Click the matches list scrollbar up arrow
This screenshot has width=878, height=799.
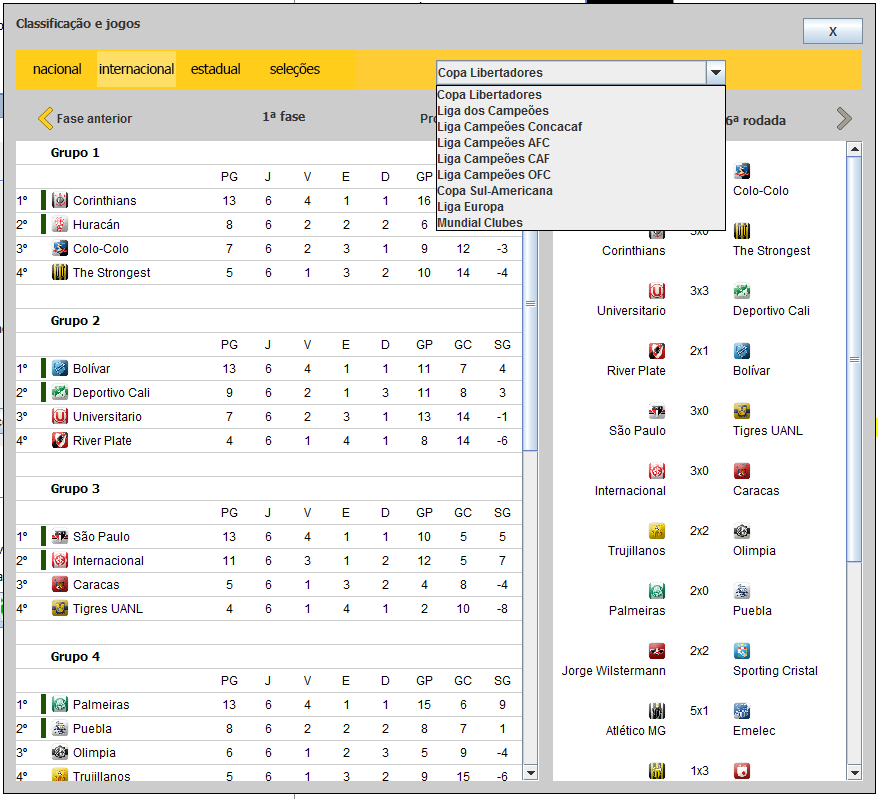tap(854, 149)
